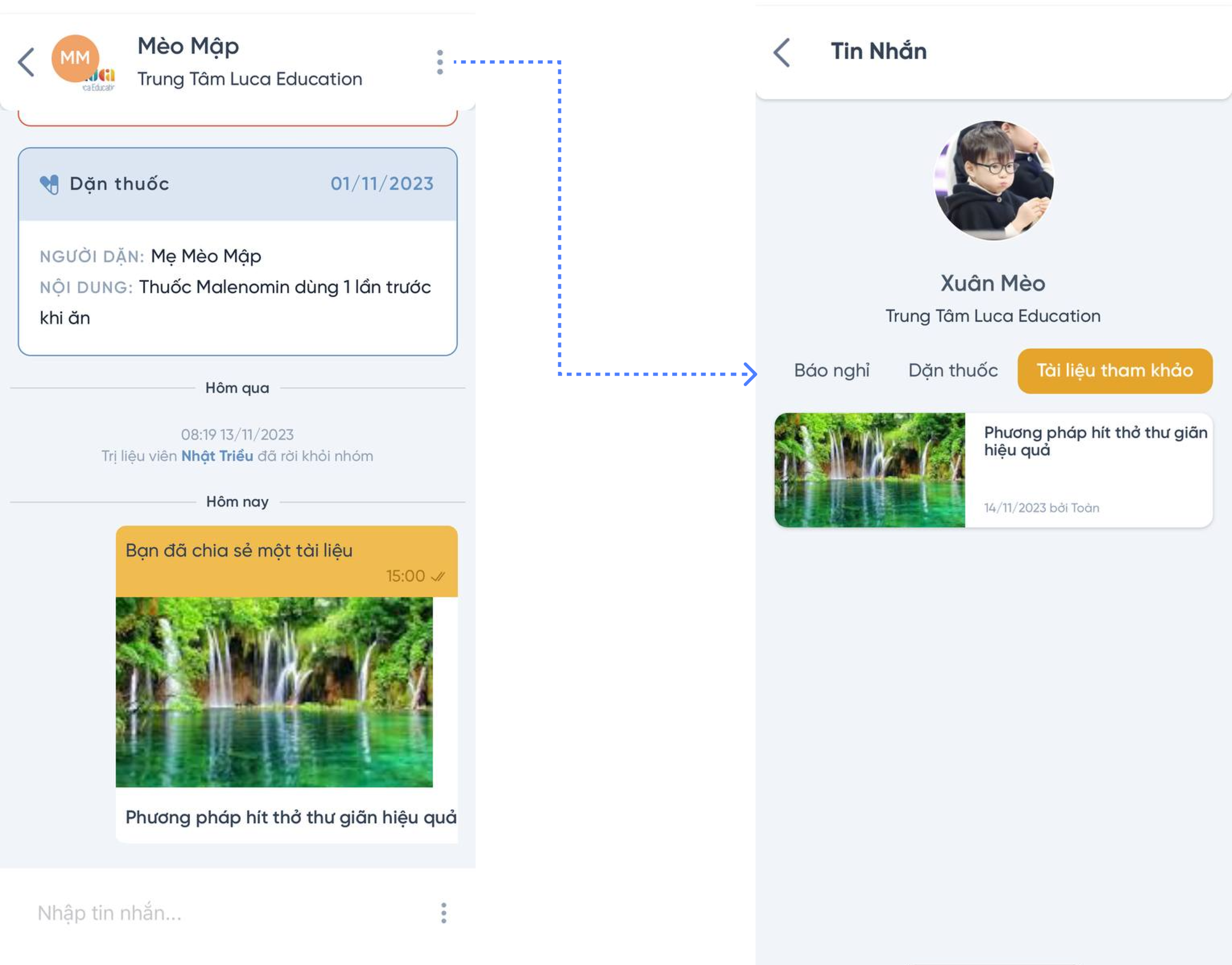Switch to the Dặn thuốc tab

(953, 371)
